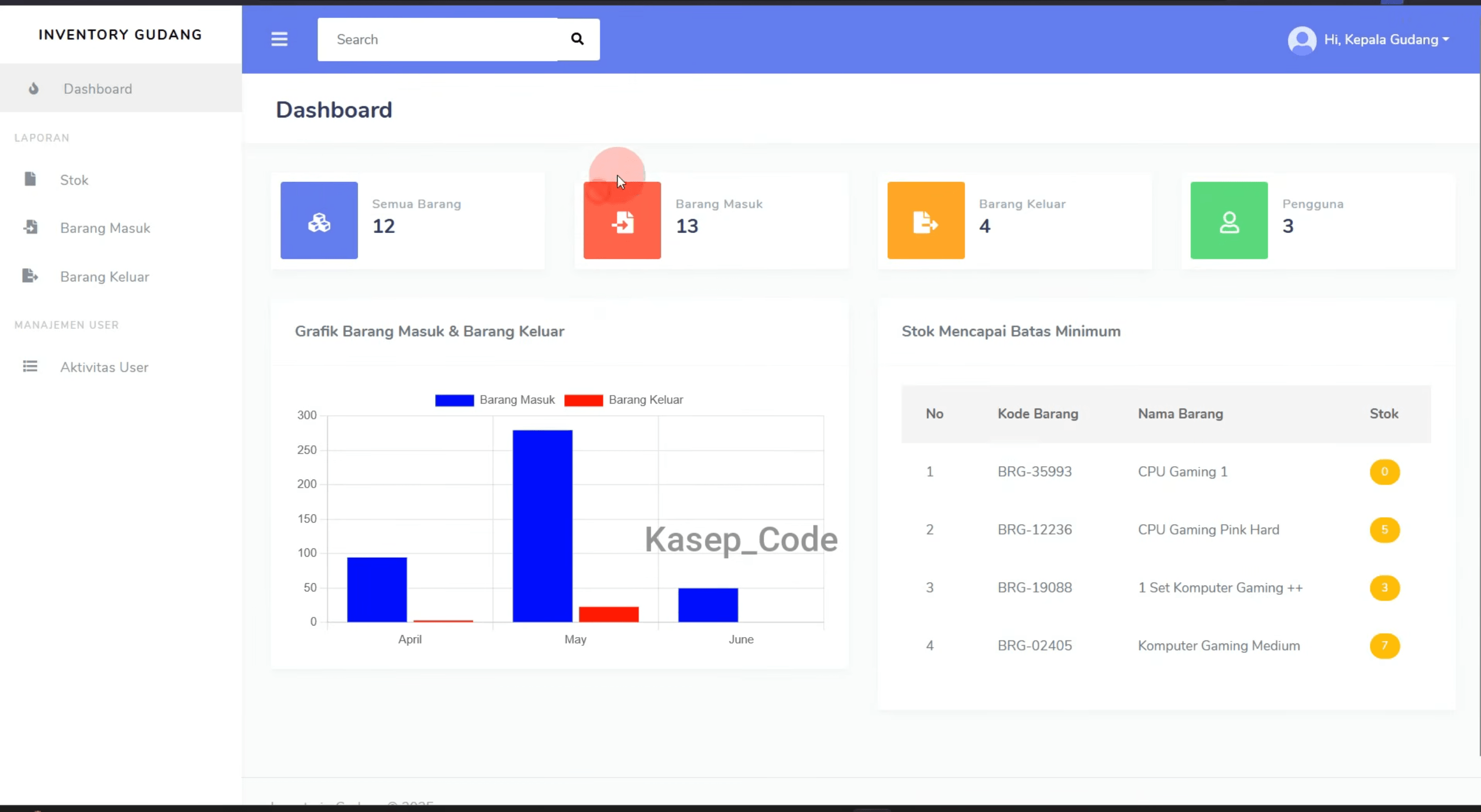Click the stock badge for CPU Gaming Pink Hard
This screenshot has height=812, width=1481.
[1384, 529]
